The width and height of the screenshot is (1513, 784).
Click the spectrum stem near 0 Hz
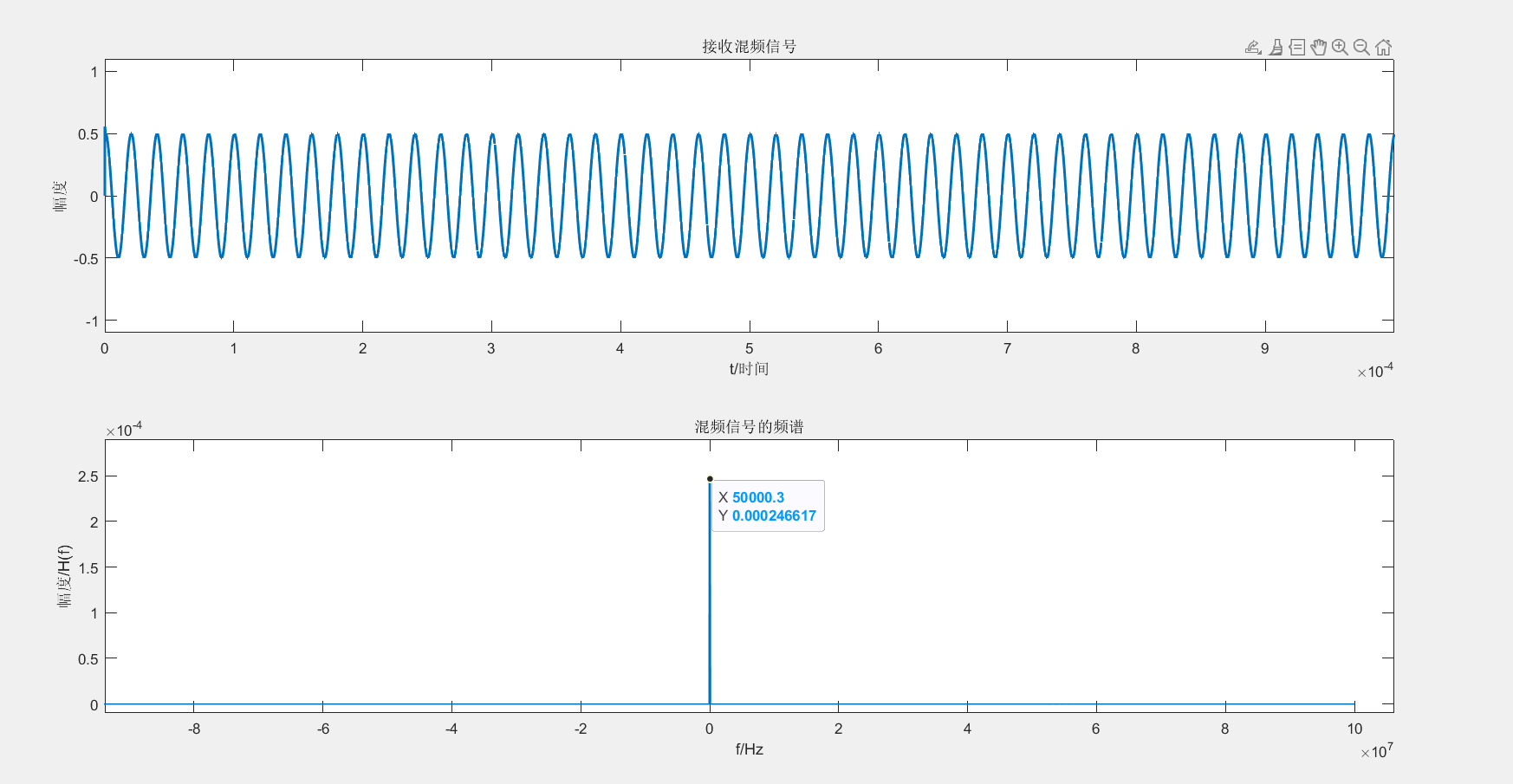(x=711, y=606)
